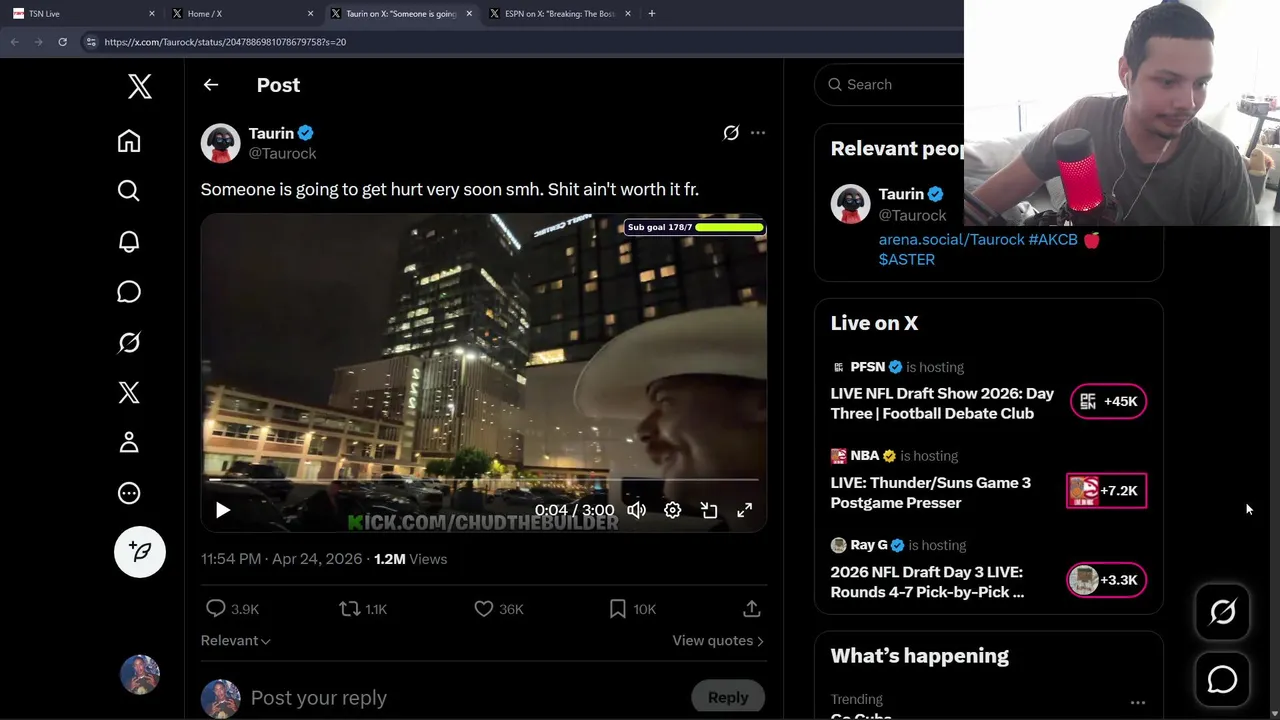Viewport: 1280px width, 720px height.
Task: Open trending item more options dots
Action: tap(1137, 702)
